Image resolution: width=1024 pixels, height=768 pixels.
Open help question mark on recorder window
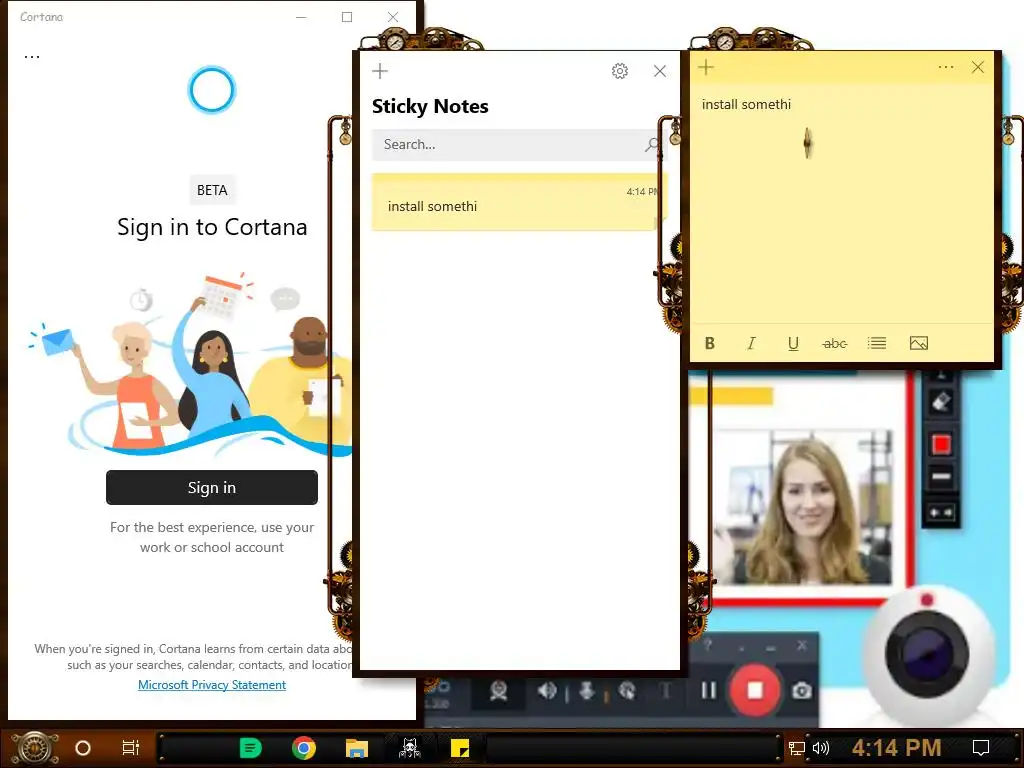click(x=708, y=645)
